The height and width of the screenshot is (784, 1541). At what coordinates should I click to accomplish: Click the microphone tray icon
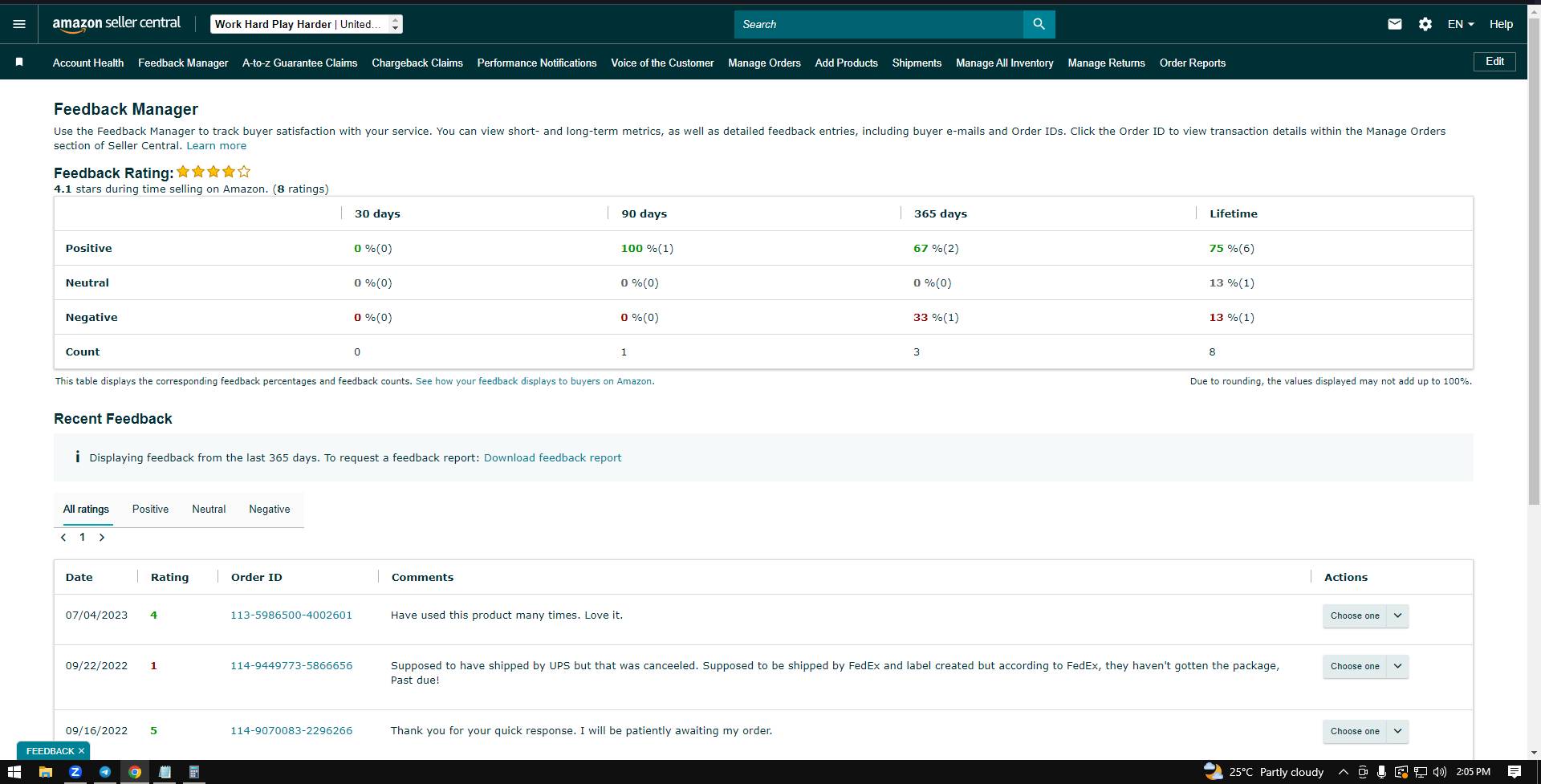click(x=1381, y=772)
